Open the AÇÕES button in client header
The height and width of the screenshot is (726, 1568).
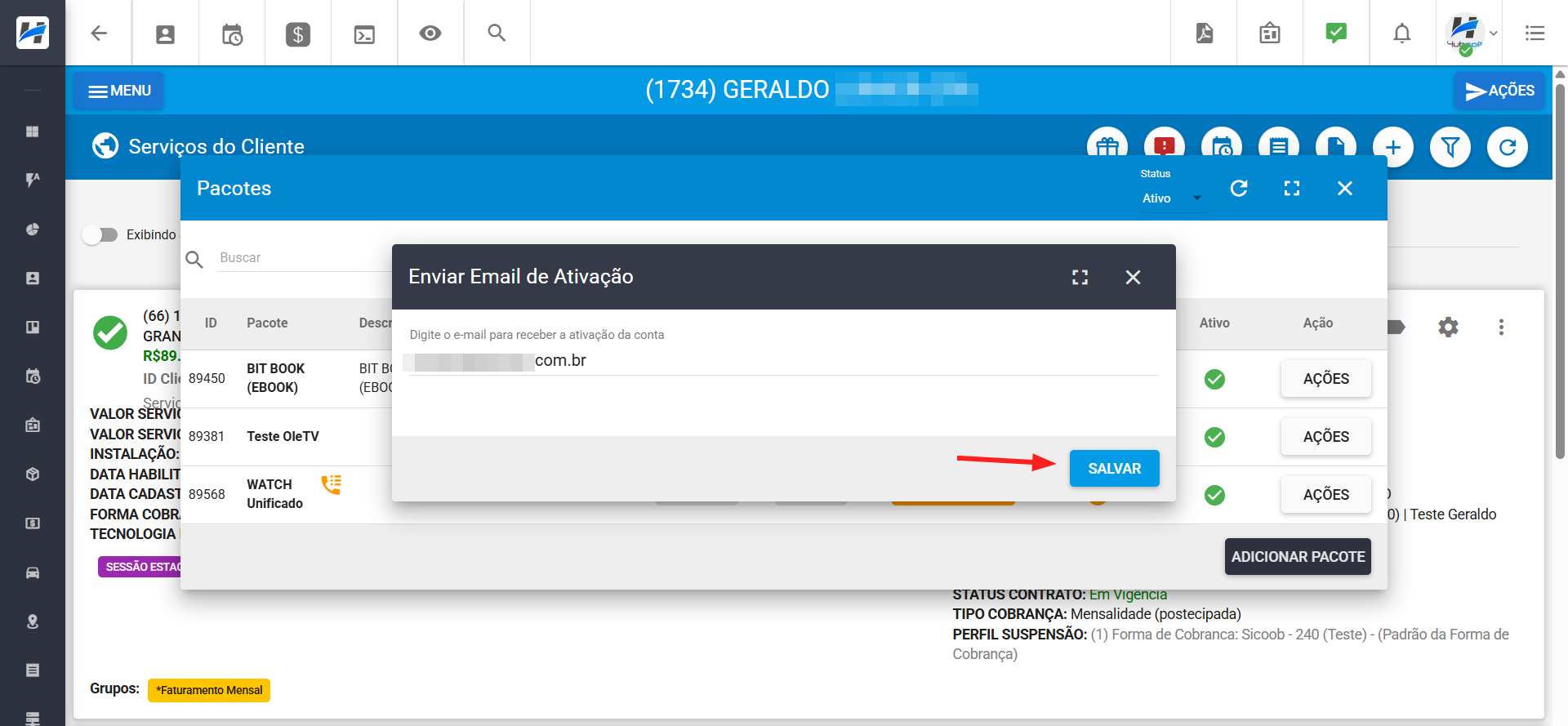click(x=1499, y=91)
